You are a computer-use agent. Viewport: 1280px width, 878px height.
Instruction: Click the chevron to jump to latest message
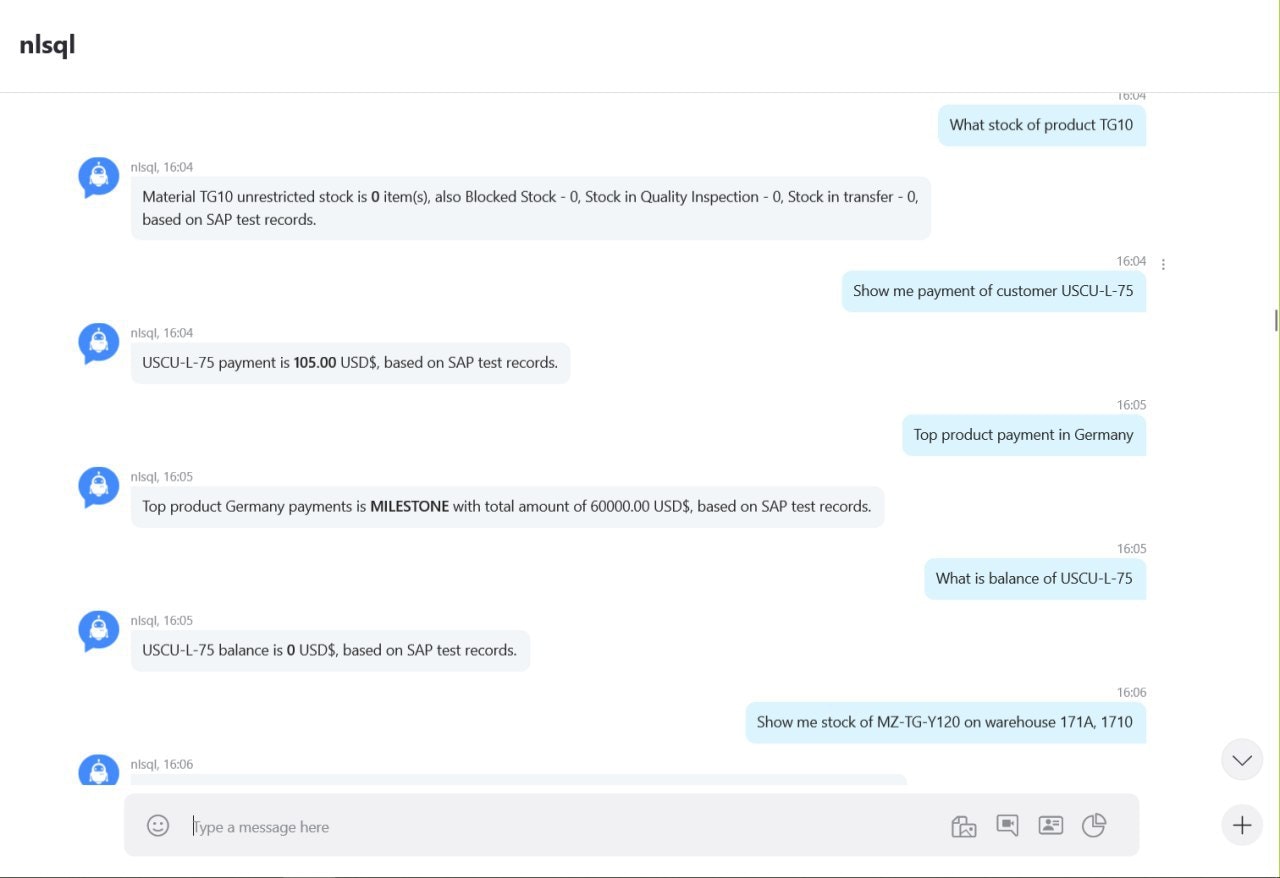[1241, 759]
